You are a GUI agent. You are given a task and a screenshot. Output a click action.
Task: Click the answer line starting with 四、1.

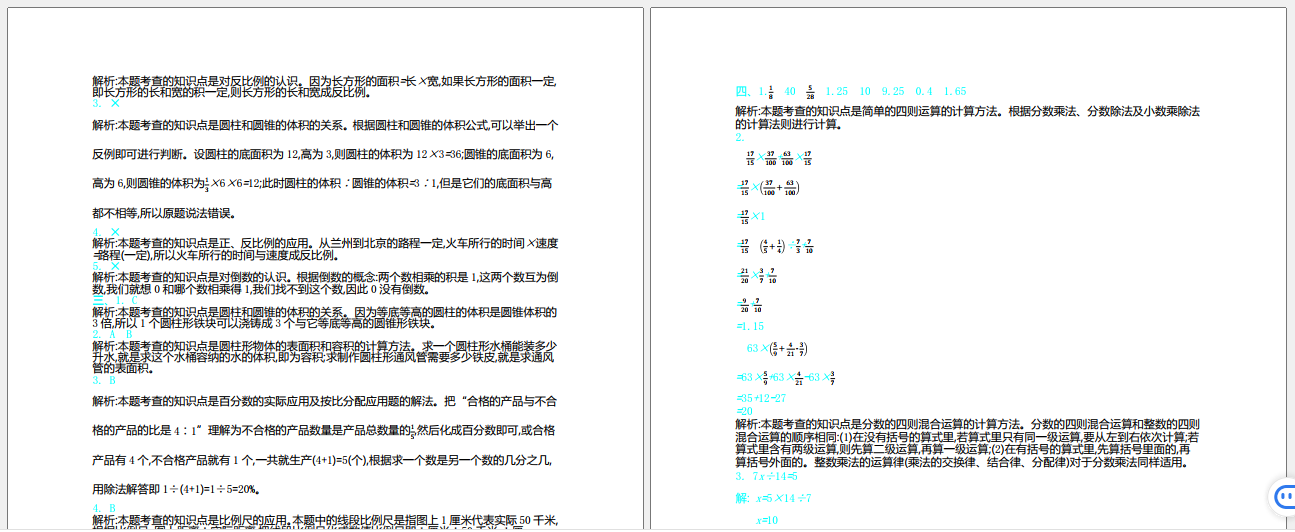[x=850, y=91]
